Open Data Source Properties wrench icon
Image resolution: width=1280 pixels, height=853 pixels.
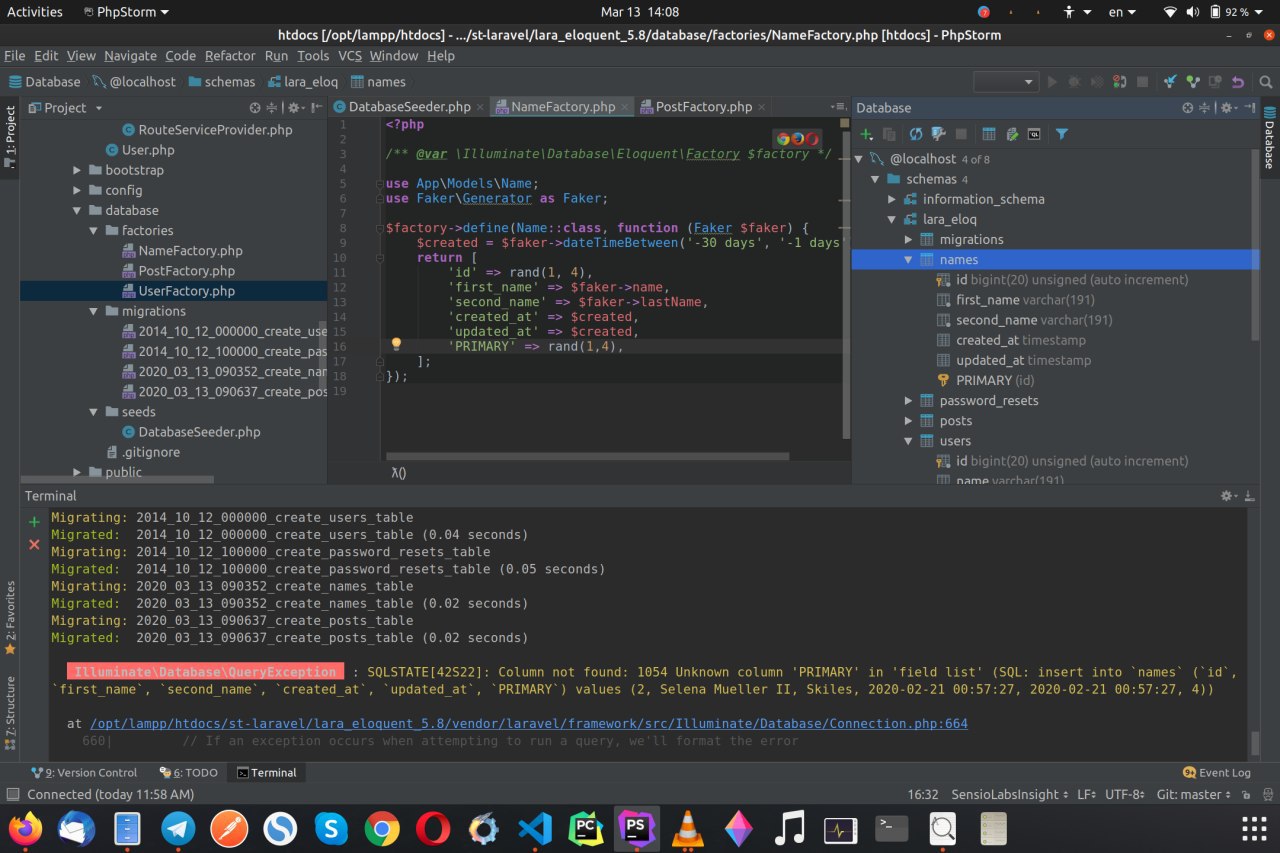[938, 134]
